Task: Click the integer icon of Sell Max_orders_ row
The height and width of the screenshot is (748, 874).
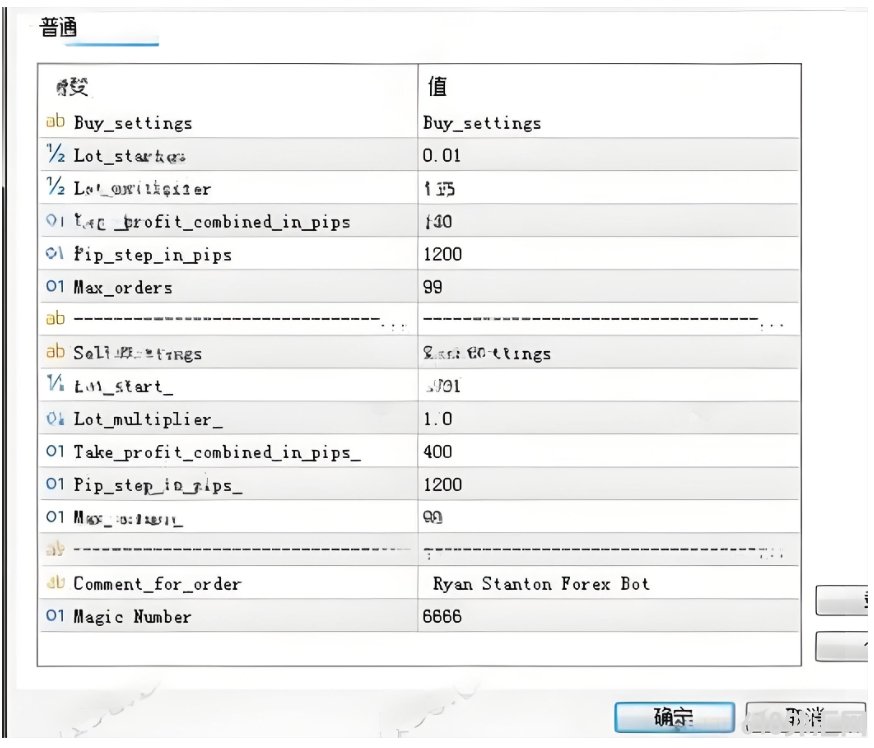Action: [55, 517]
